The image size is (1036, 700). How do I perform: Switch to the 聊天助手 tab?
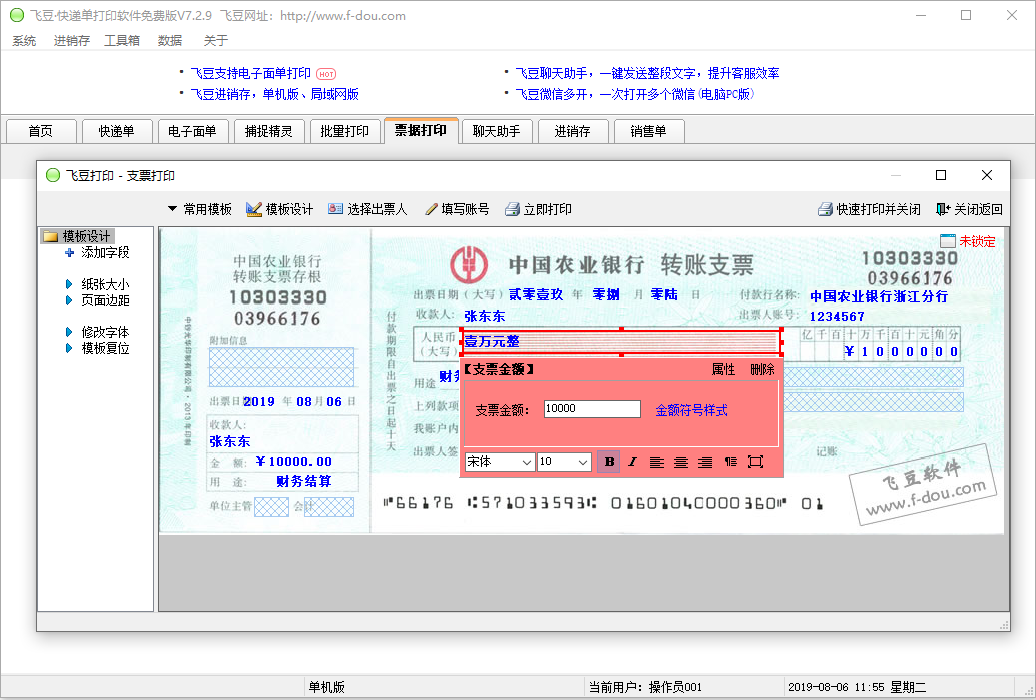click(x=497, y=131)
